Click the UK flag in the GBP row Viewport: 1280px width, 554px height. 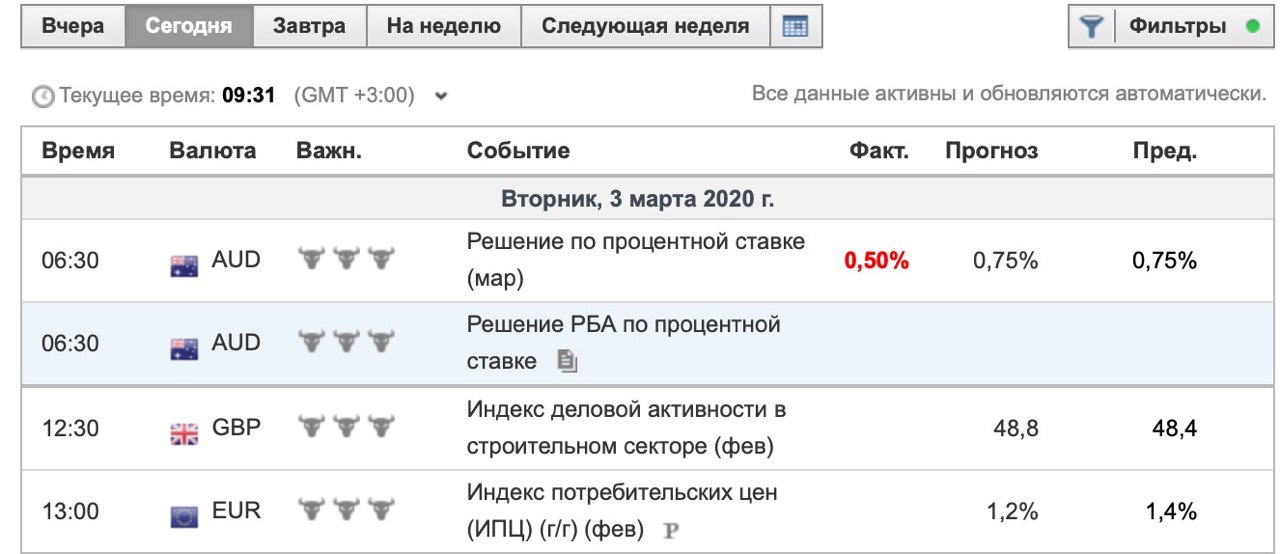coord(184,433)
